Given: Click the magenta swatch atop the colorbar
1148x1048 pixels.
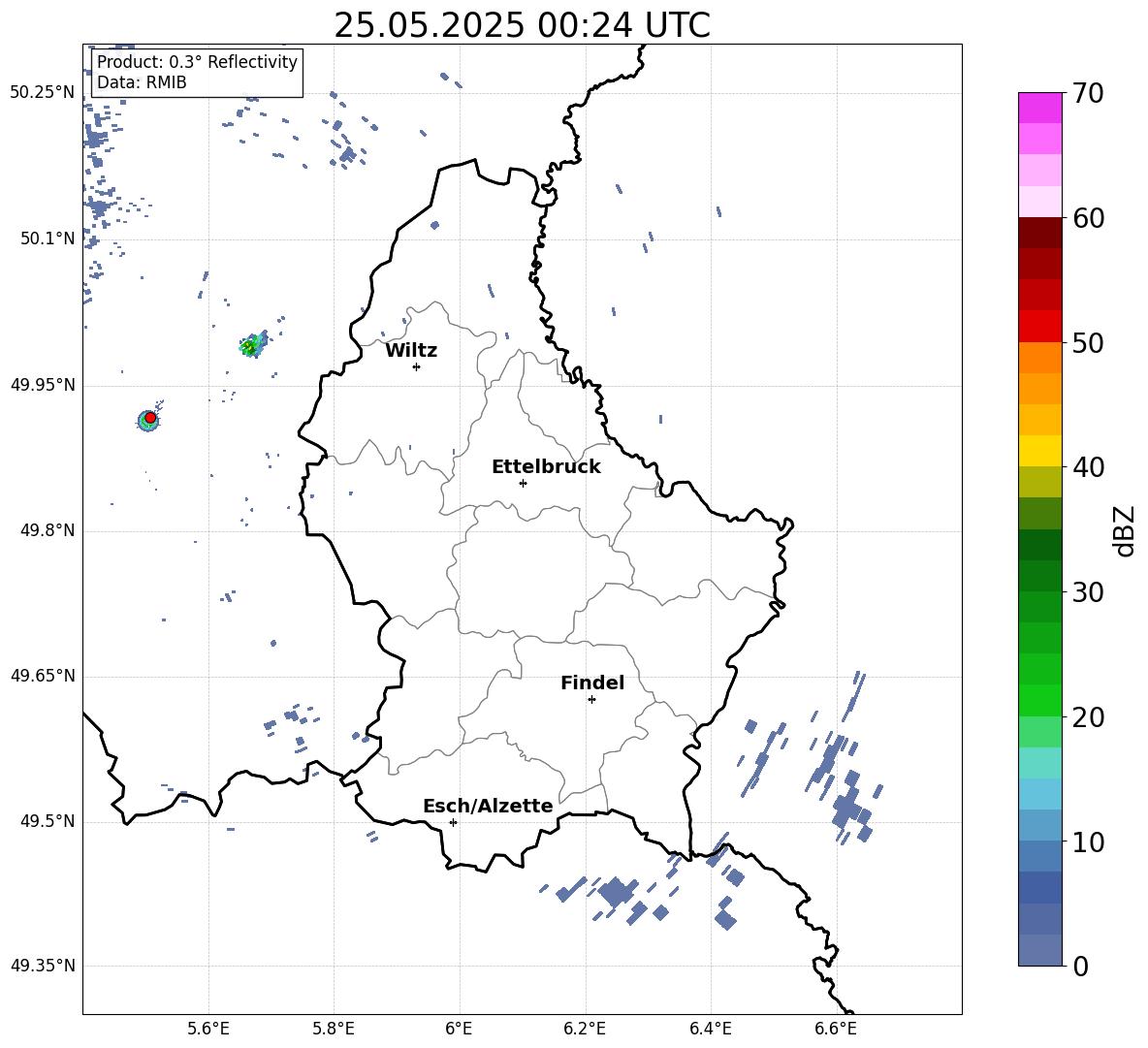Looking at the screenshot, I should coord(1040,108).
